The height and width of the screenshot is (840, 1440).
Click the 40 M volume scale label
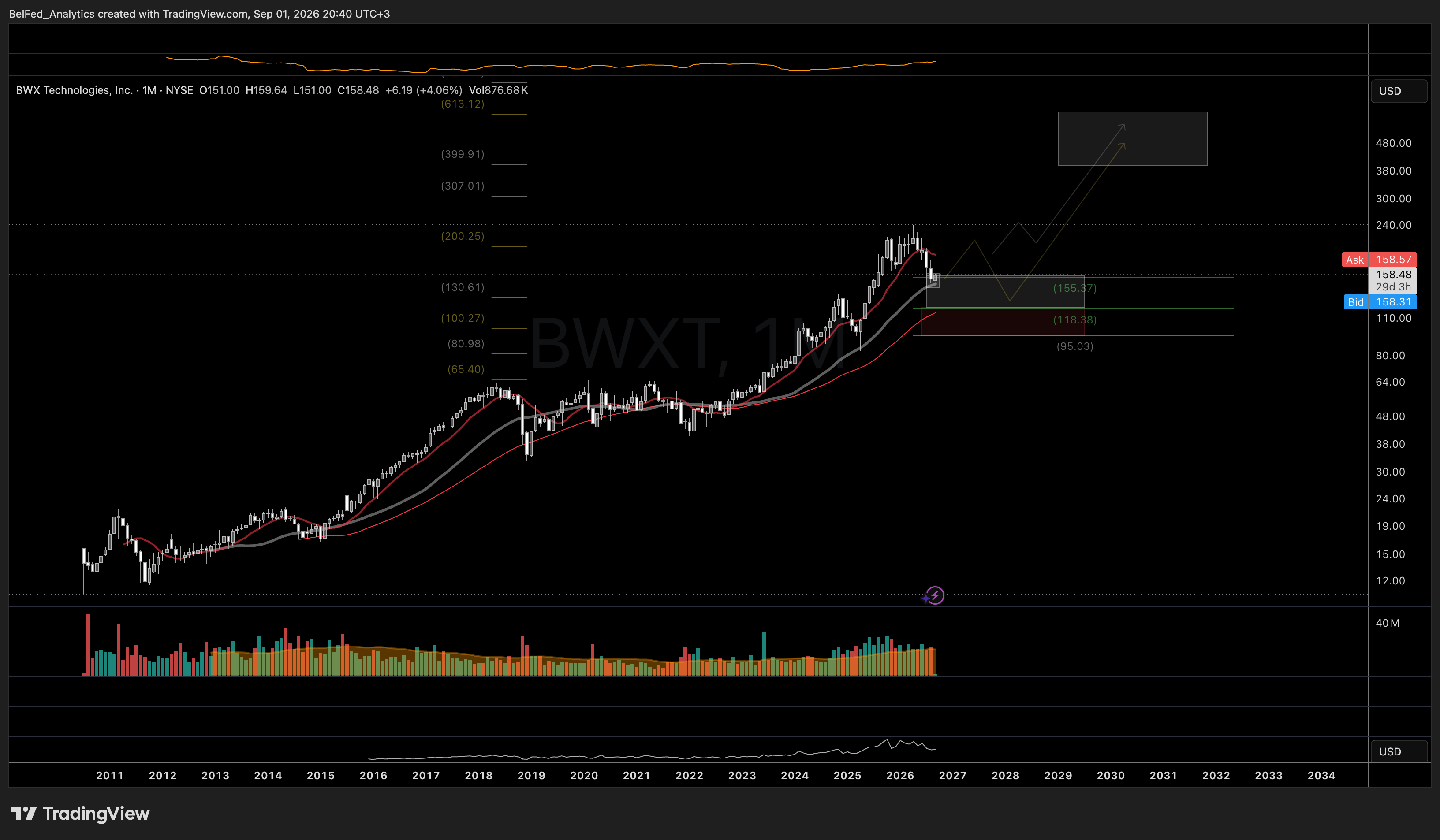click(1388, 623)
